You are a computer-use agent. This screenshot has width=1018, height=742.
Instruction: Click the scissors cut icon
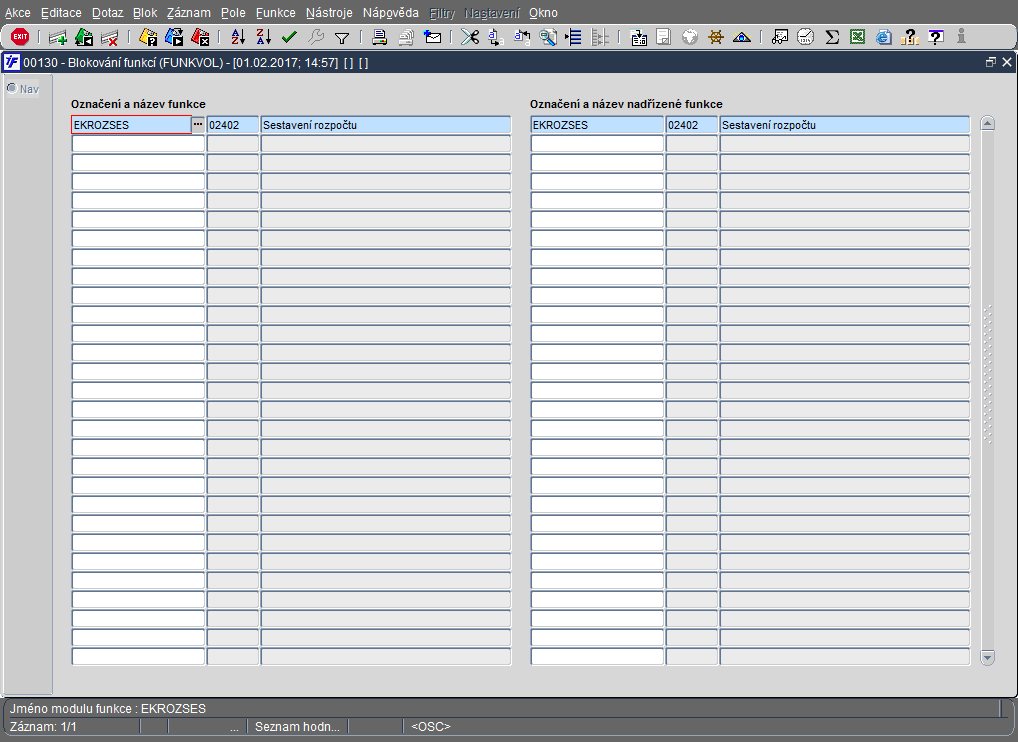pos(469,38)
